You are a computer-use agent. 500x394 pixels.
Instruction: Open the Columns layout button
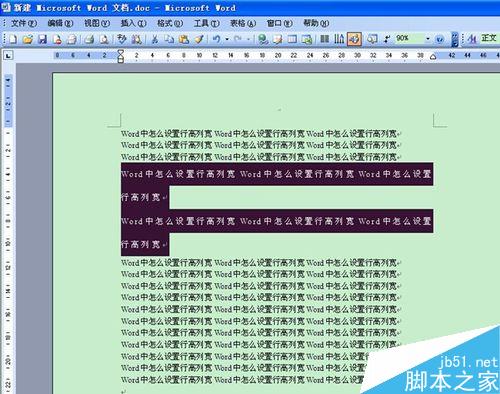324,39
